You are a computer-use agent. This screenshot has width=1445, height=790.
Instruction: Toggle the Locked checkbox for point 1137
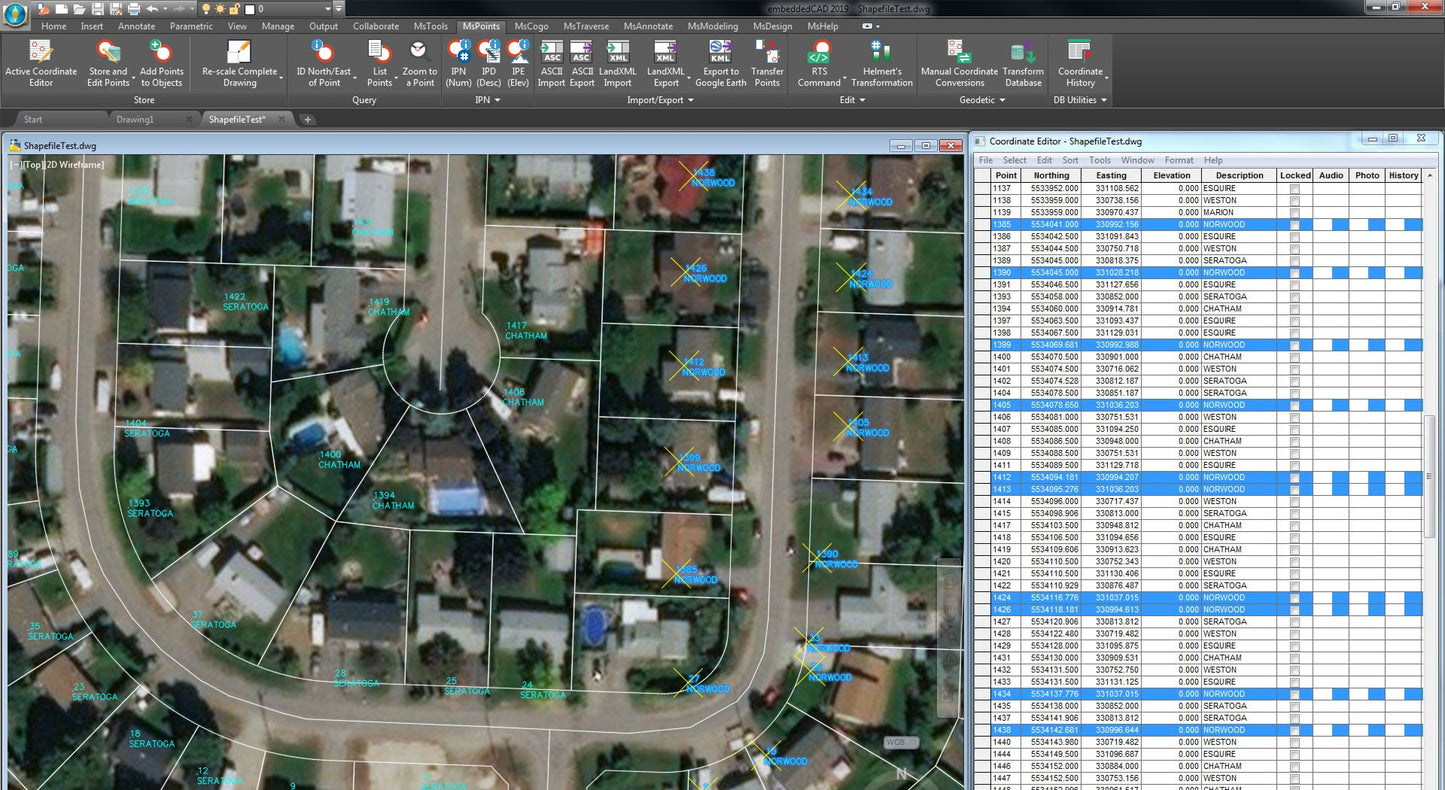1295,187
